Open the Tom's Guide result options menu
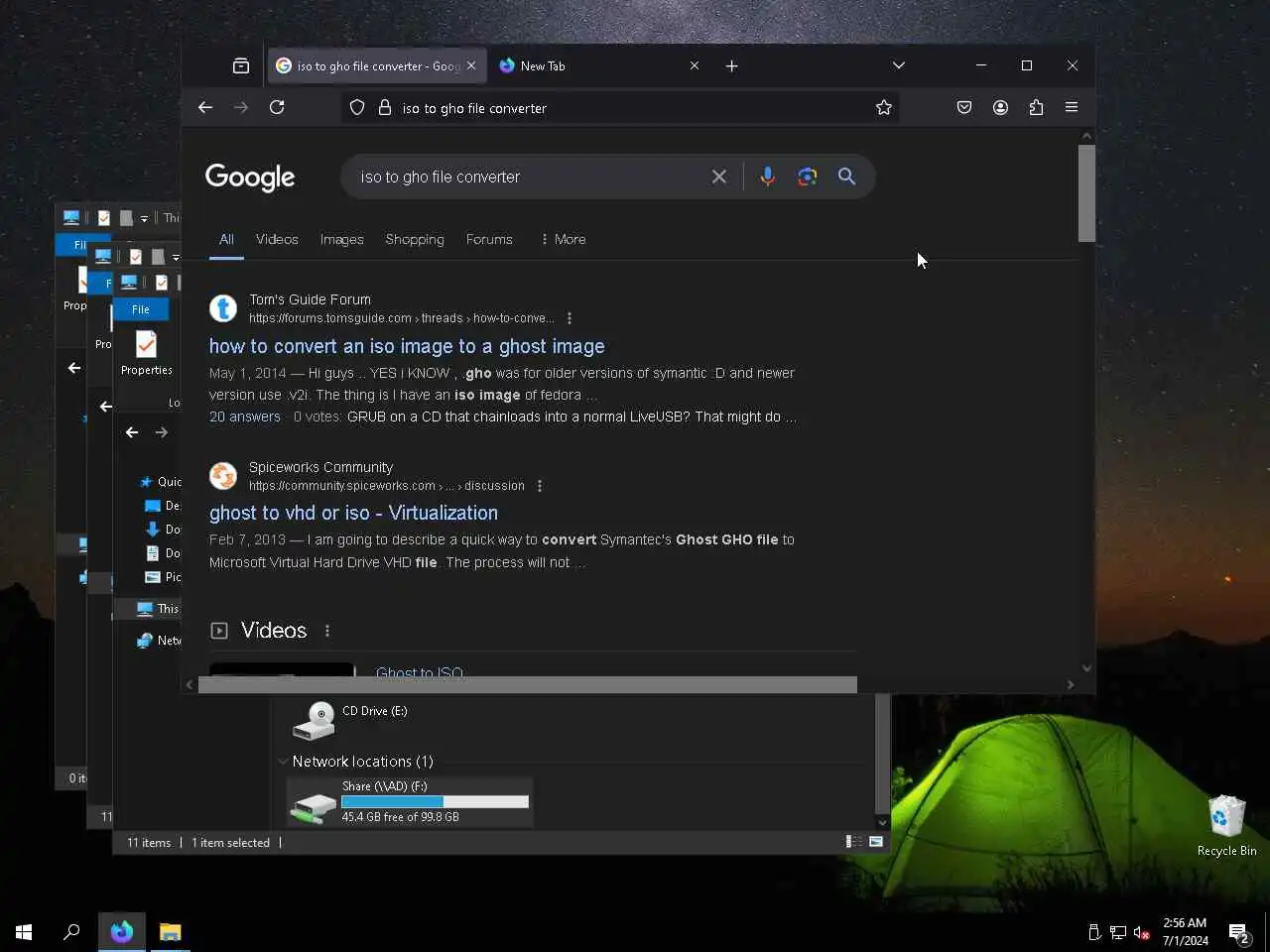This screenshot has width=1270, height=952. [569, 318]
